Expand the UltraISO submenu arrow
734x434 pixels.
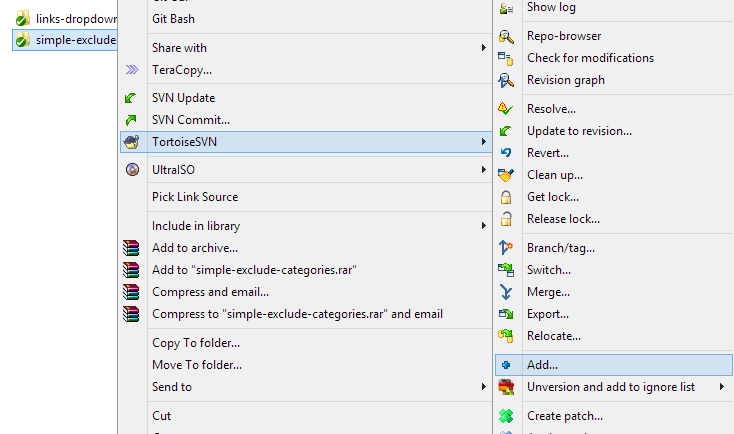point(484,169)
